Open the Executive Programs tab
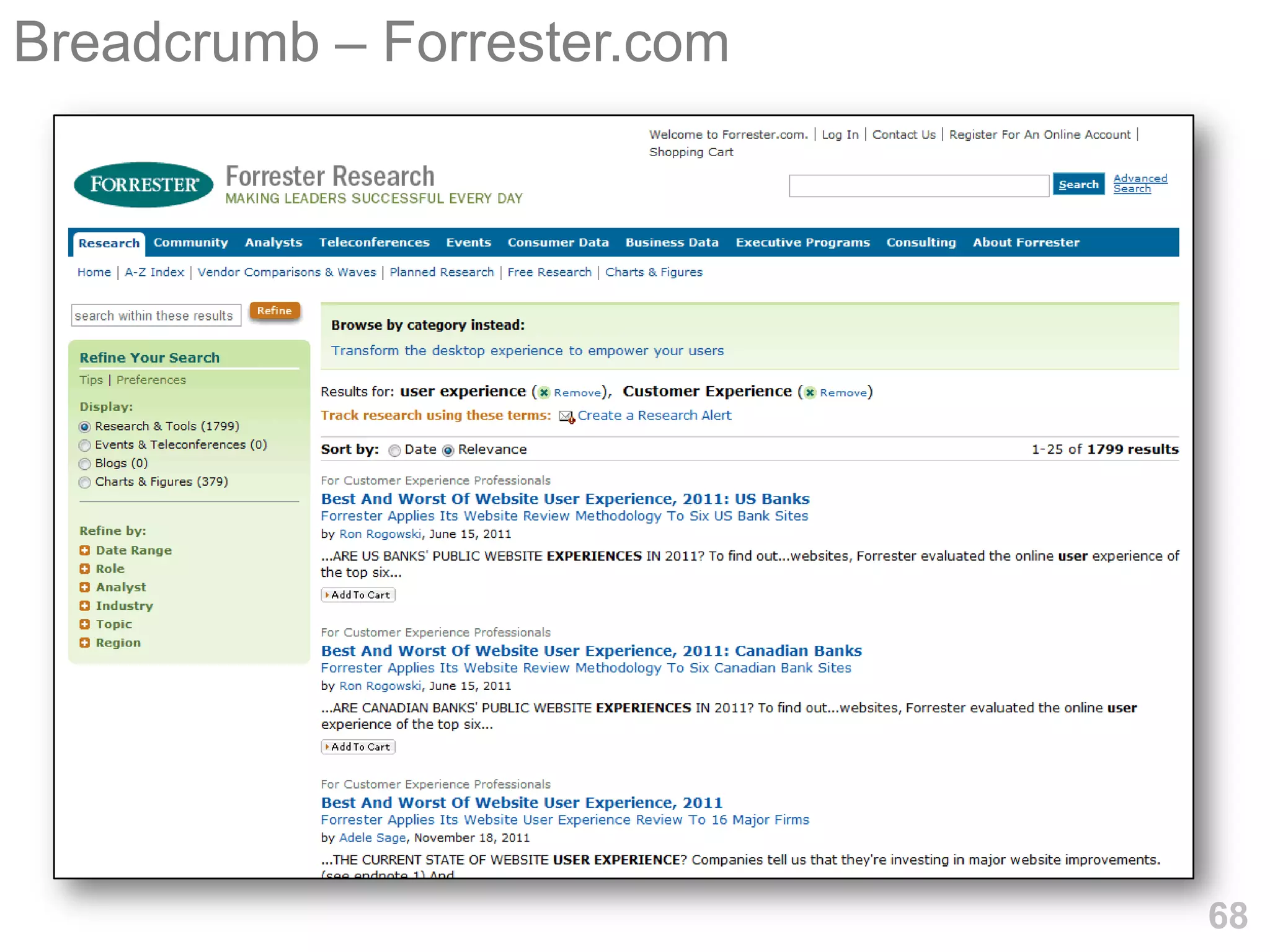This screenshot has width=1270, height=952. (802, 242)
